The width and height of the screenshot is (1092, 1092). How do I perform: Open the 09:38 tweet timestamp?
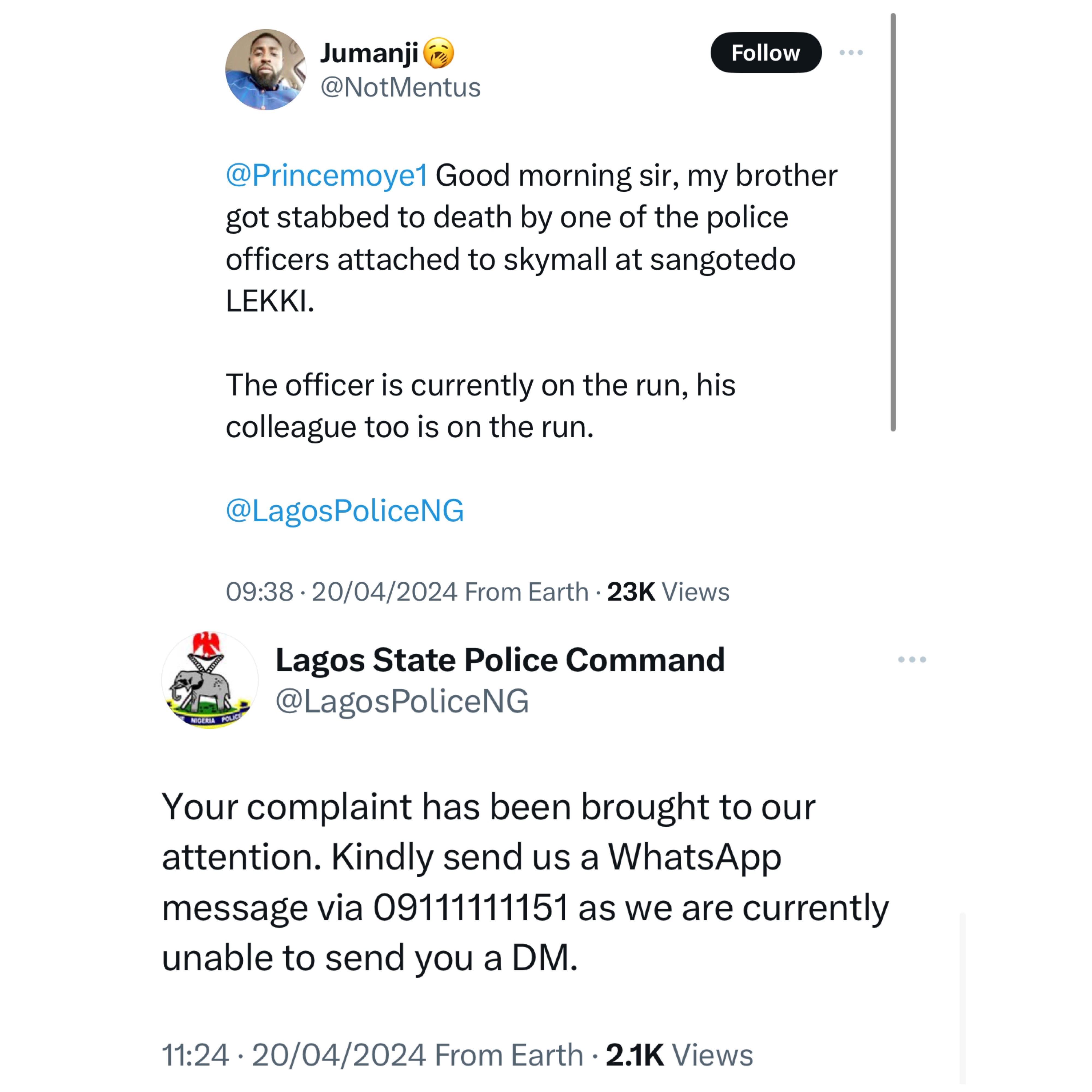(x=259, y=592)
